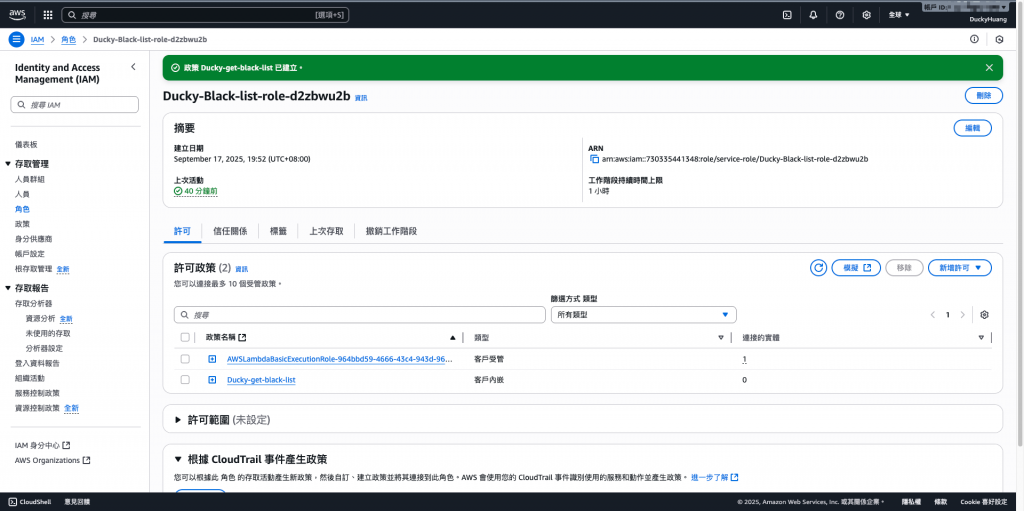Select all policies with the header checkbox
Screen dimensions: 1024x511
click(185, 337)
